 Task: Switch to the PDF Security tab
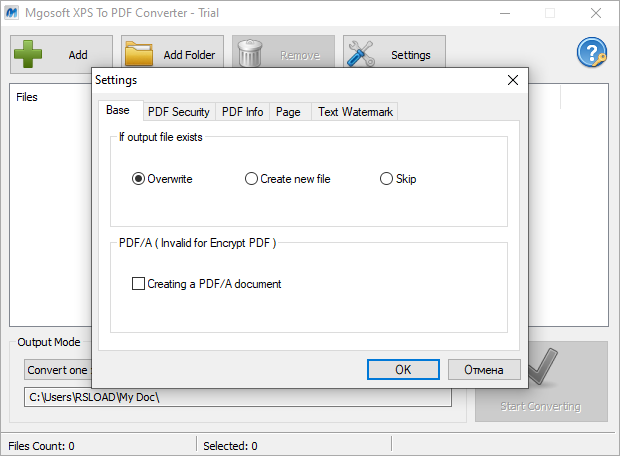[x=178, y=112]
